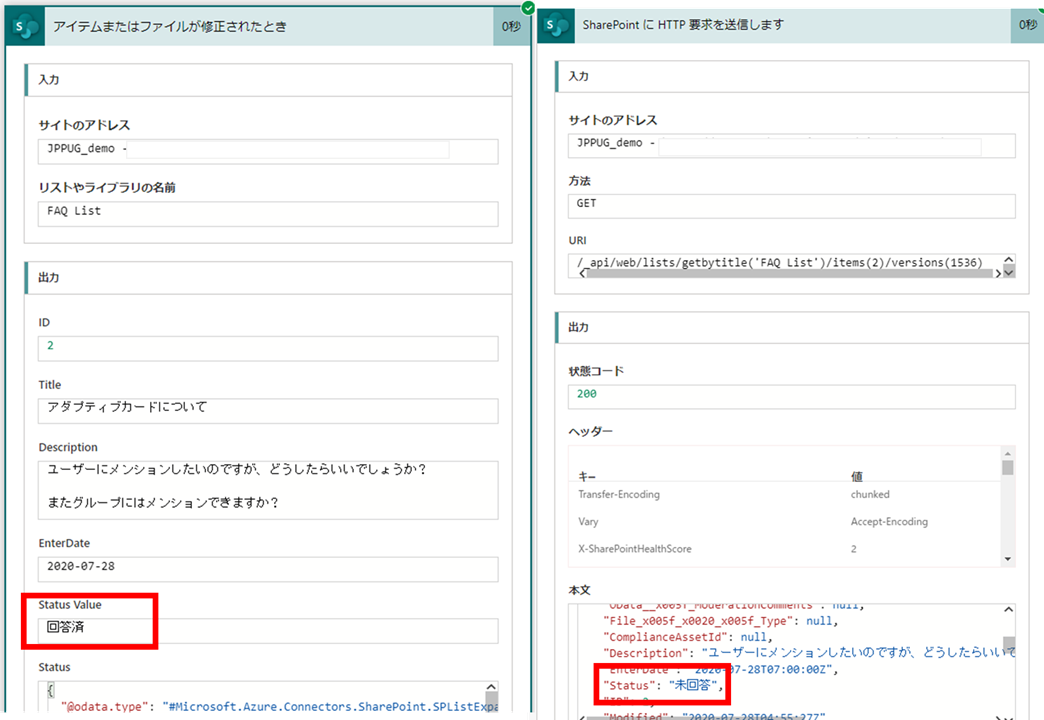Click Vary header key

[588, 522]
